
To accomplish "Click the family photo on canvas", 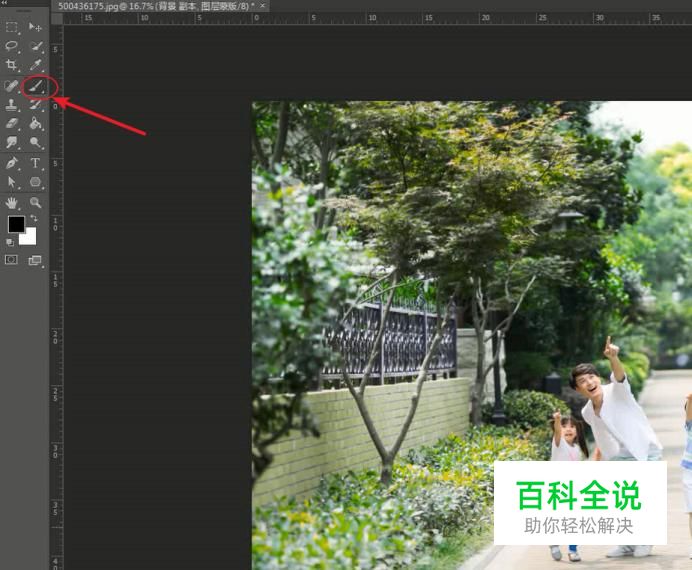I will 472,335.
